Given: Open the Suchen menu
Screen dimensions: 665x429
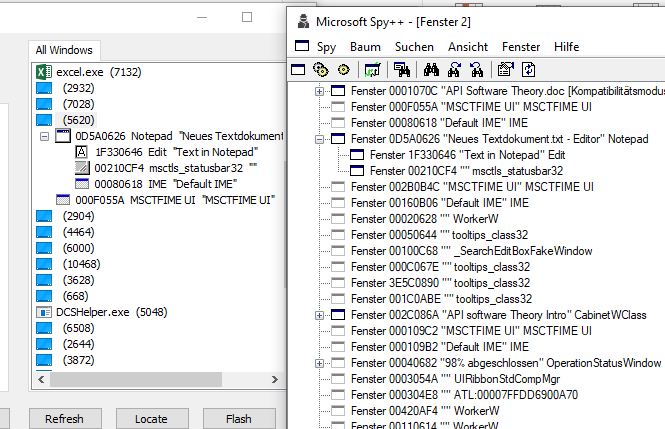Looking at the screenshot, I should click(414, 47).
